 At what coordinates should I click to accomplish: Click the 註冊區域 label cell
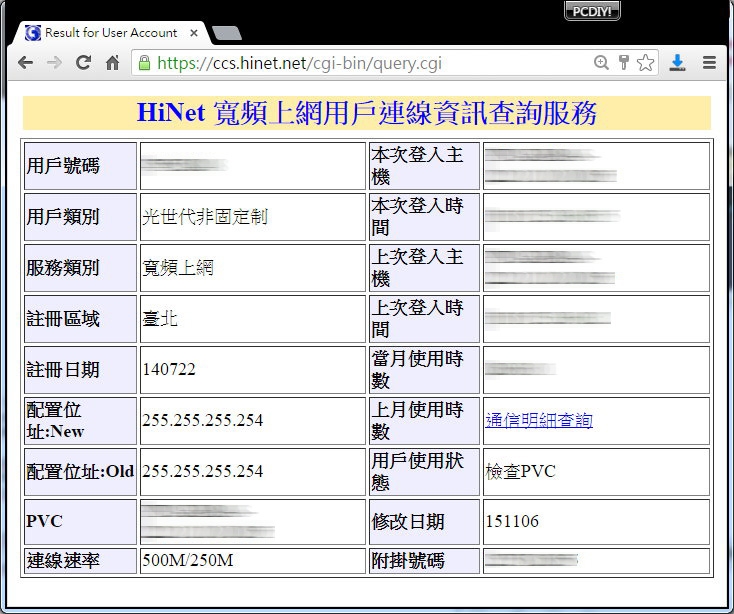pyautogui.click(x=80, y=319)
